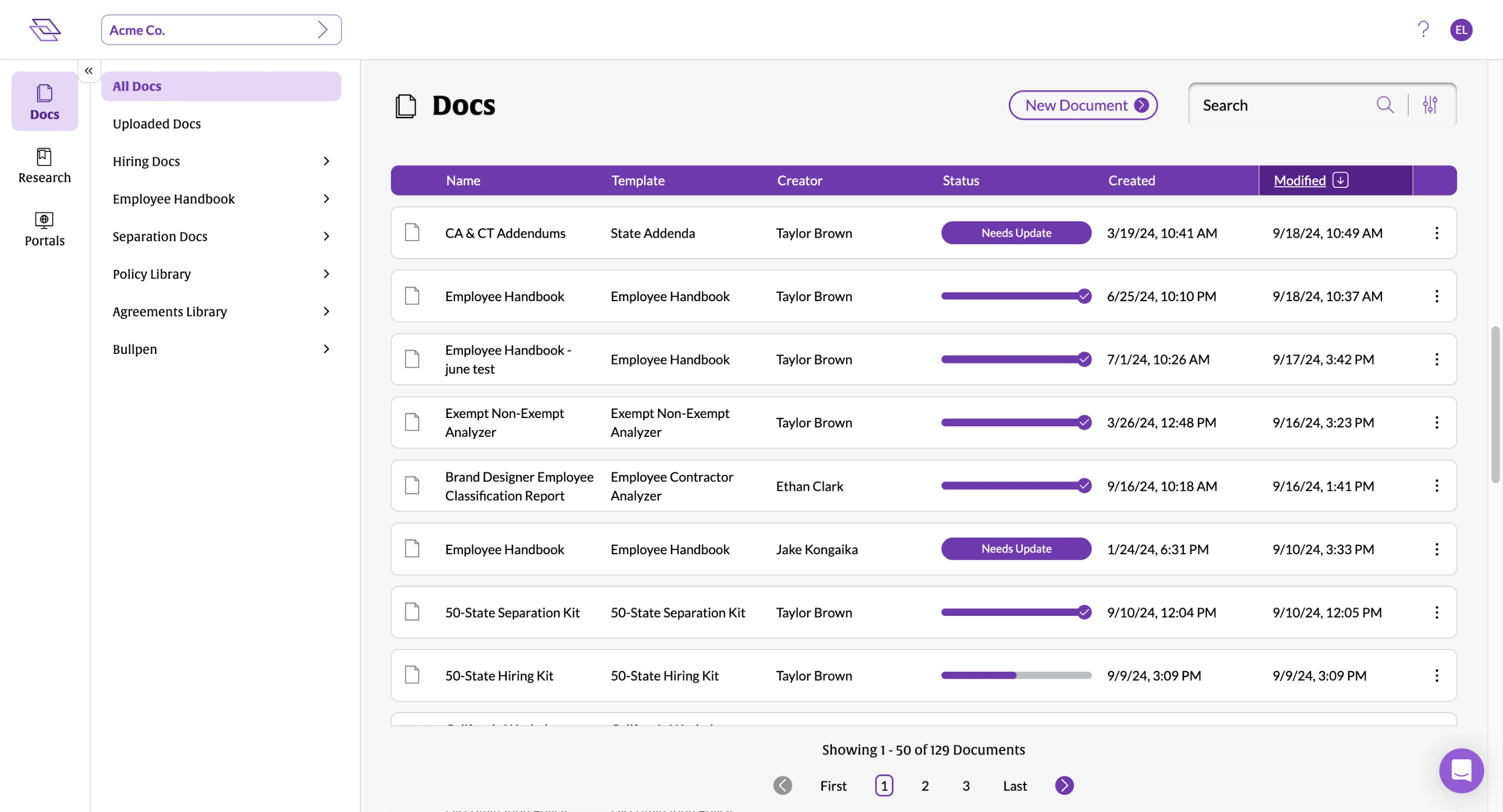Go to previous page arrow
Viewport: 1503px width, 812px height.
(783, 786)
